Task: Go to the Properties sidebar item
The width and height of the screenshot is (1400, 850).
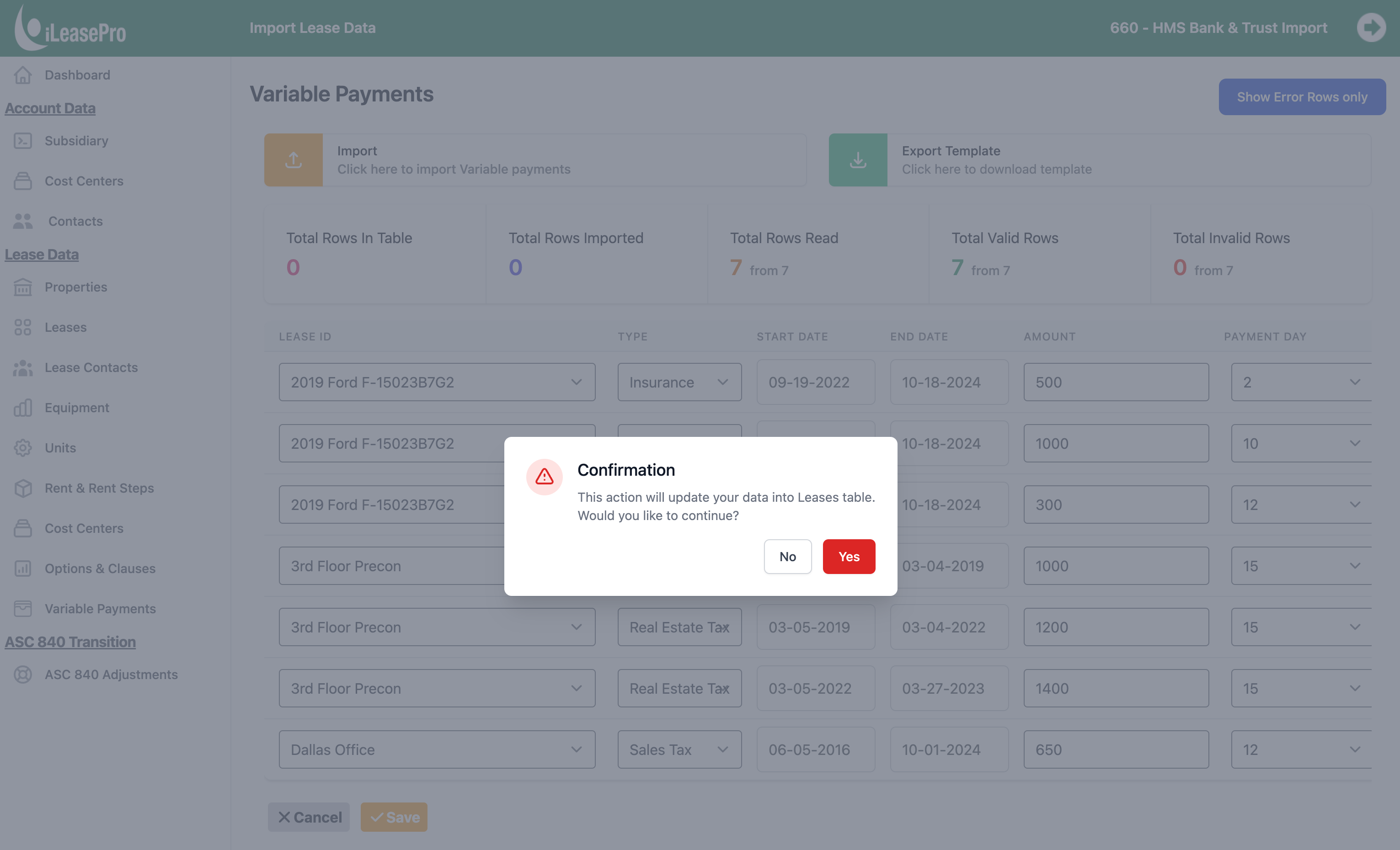Action: pyautogui.click(x=75, y=287)
